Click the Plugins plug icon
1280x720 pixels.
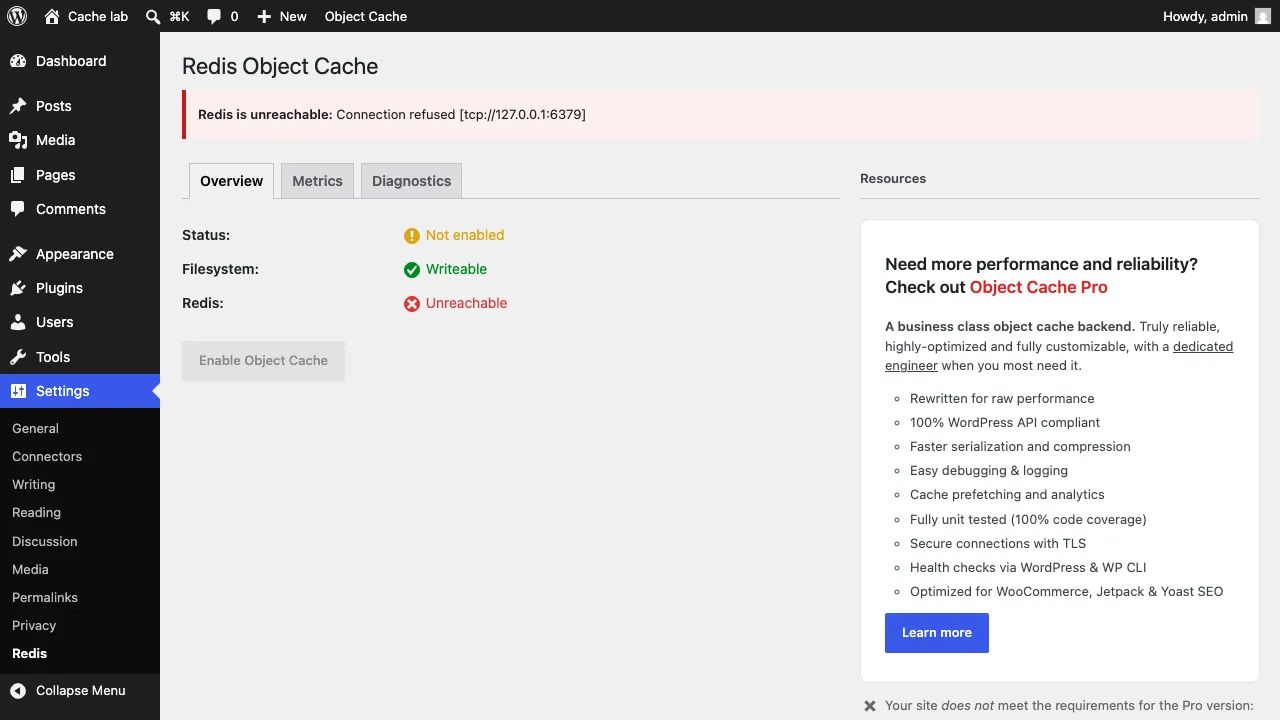pos(18,288)
